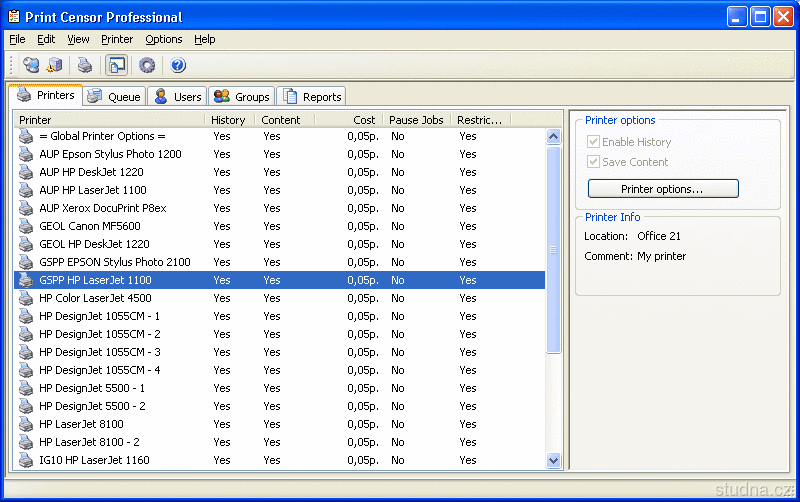Click the window layout toolbar icon
This screenshot has width=800, height=502.
tap(117, 66)
